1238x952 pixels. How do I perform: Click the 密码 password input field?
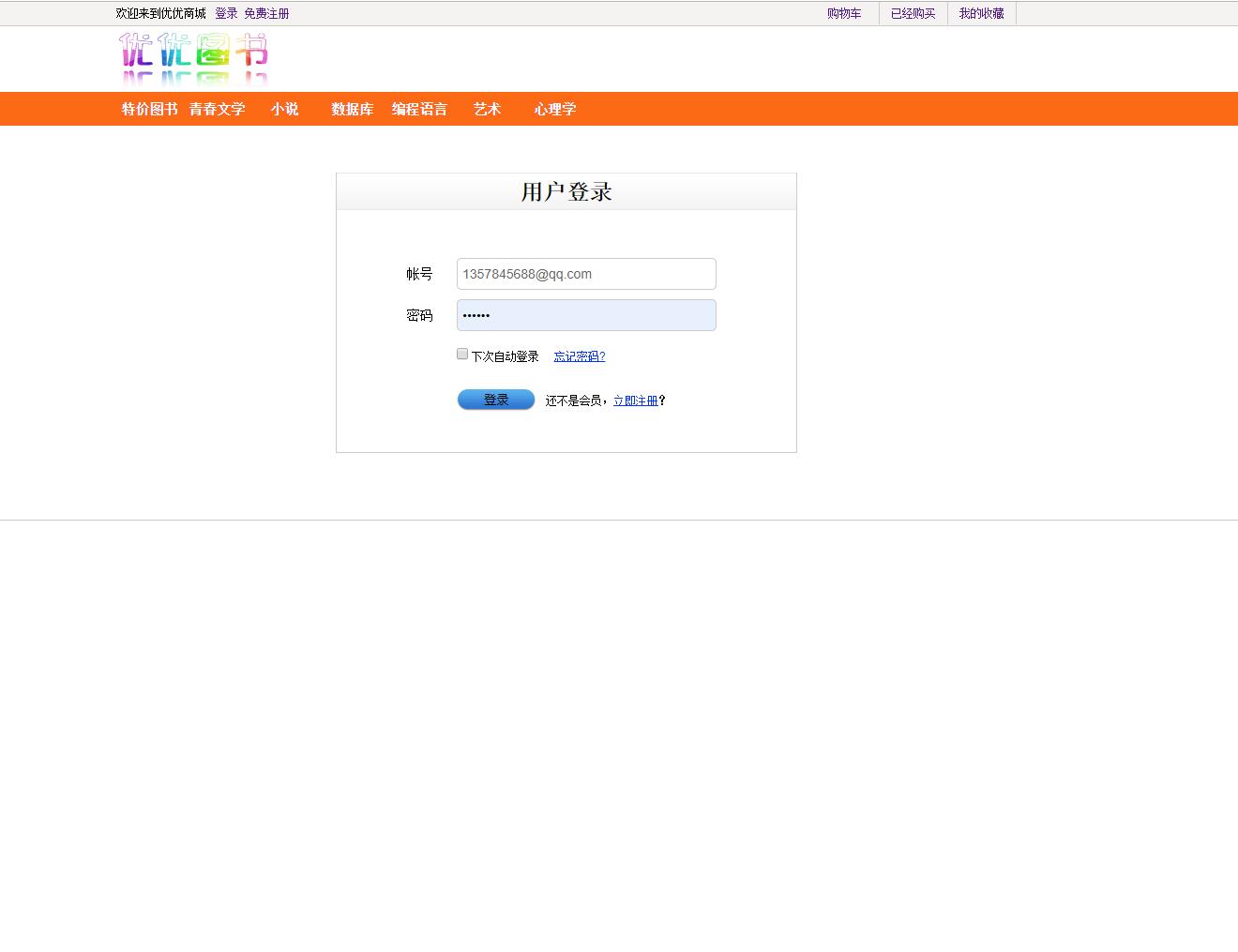click(x=585, y=315)
